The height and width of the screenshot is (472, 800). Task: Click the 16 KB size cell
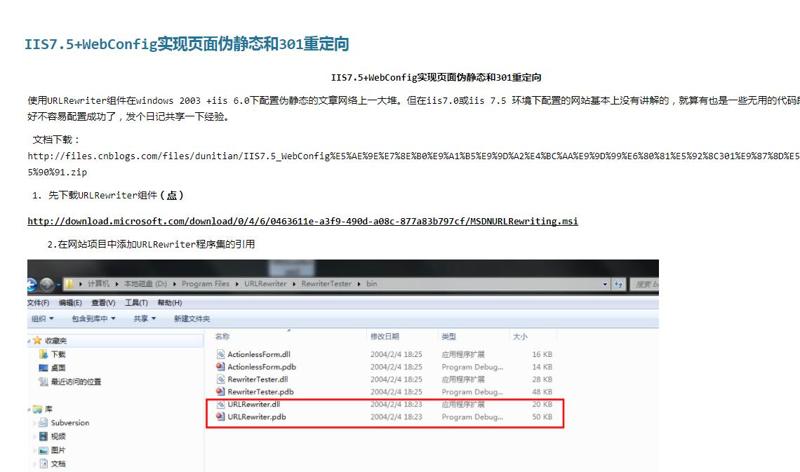click(542, 354)
